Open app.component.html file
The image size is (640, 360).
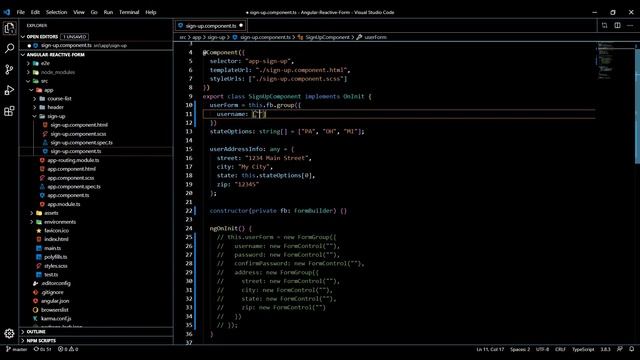[x=71, y=169]
